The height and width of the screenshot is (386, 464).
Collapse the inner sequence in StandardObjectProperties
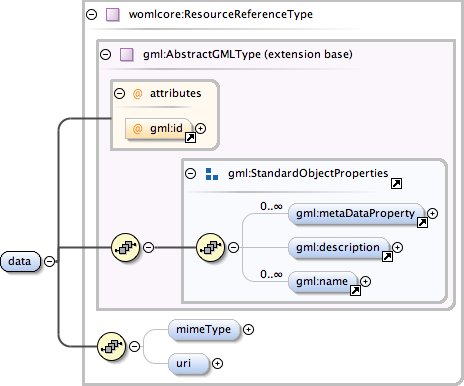[233, 247]
